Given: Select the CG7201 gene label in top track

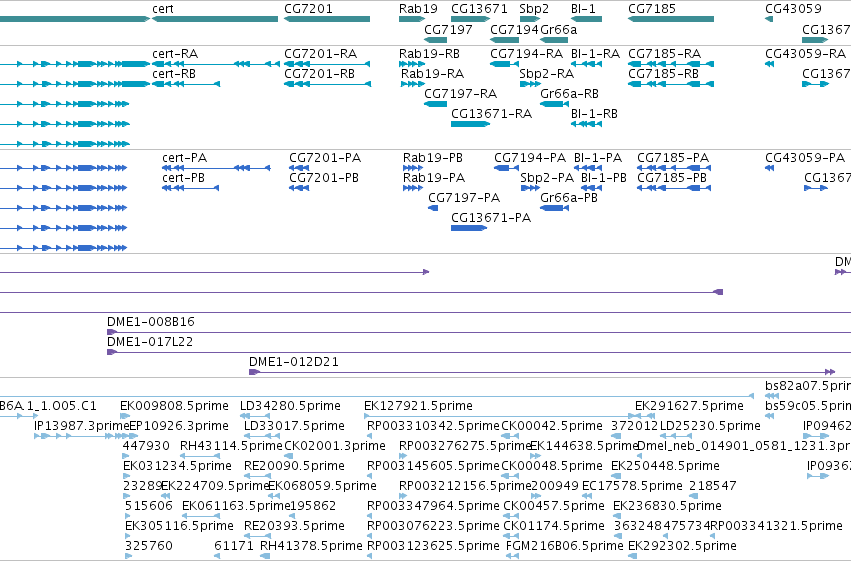Looking at the screenshot, I should (308, 9).
